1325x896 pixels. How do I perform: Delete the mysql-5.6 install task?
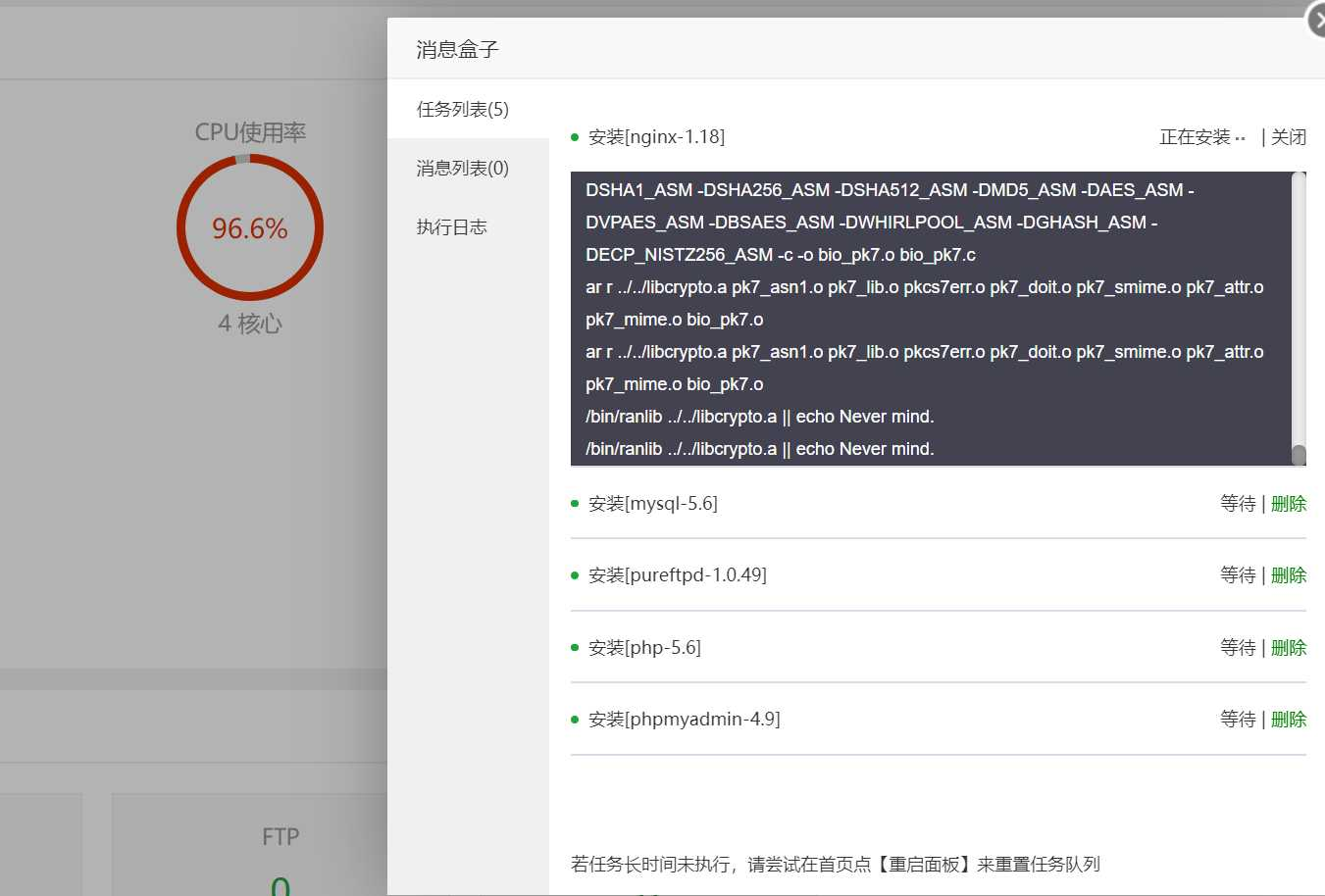click(x=1289, y=504)
